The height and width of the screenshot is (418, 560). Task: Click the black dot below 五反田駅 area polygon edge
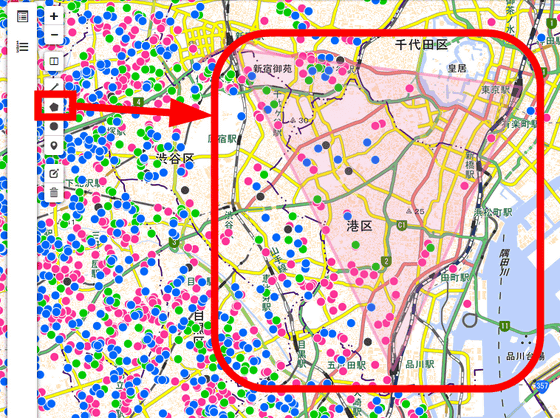click(x=368, y=342)
